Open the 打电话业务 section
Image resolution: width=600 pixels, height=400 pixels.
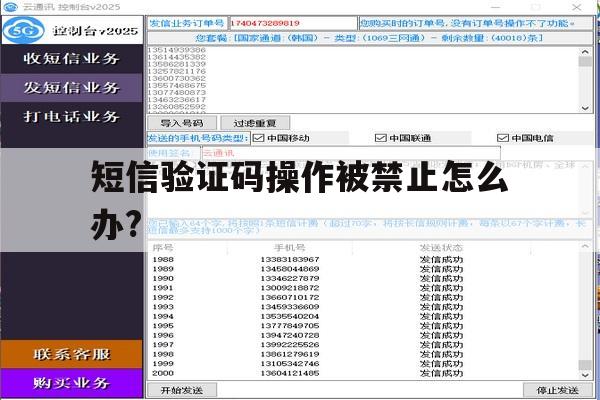coord(72,116)
